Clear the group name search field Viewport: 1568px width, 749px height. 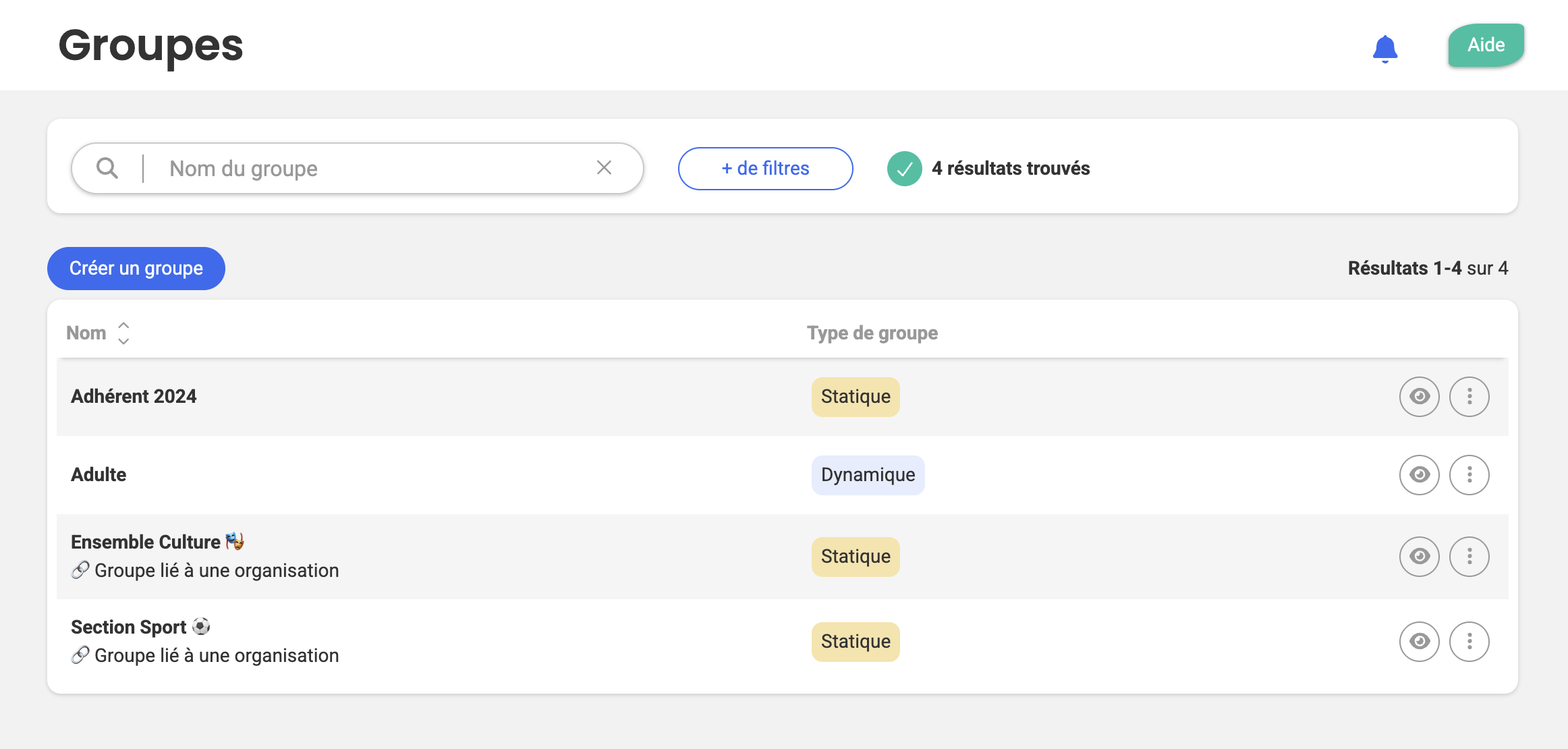point(604,167)
